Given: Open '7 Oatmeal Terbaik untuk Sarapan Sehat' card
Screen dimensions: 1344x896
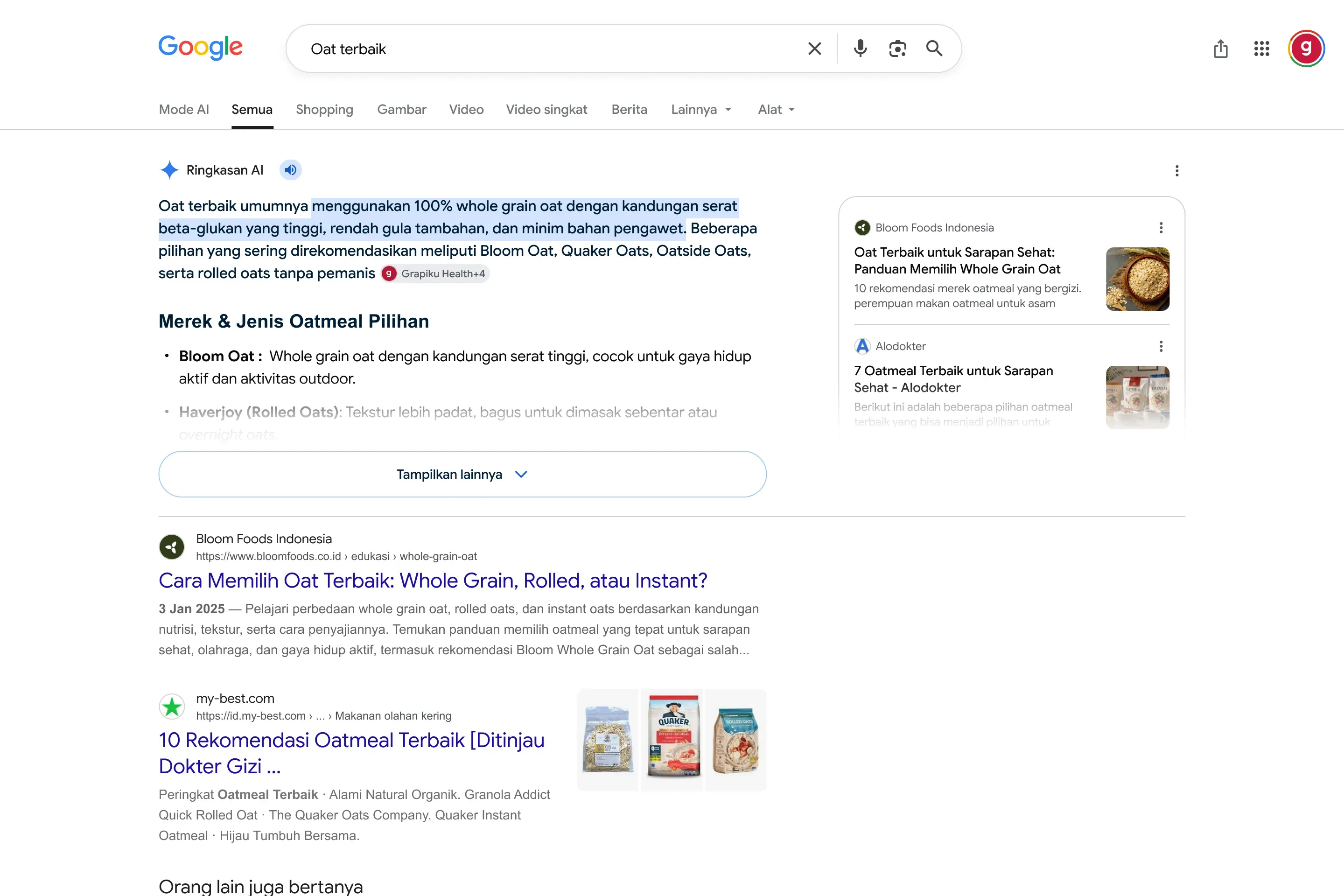Looking at the screenshot, I should click(x=953, y=379).
